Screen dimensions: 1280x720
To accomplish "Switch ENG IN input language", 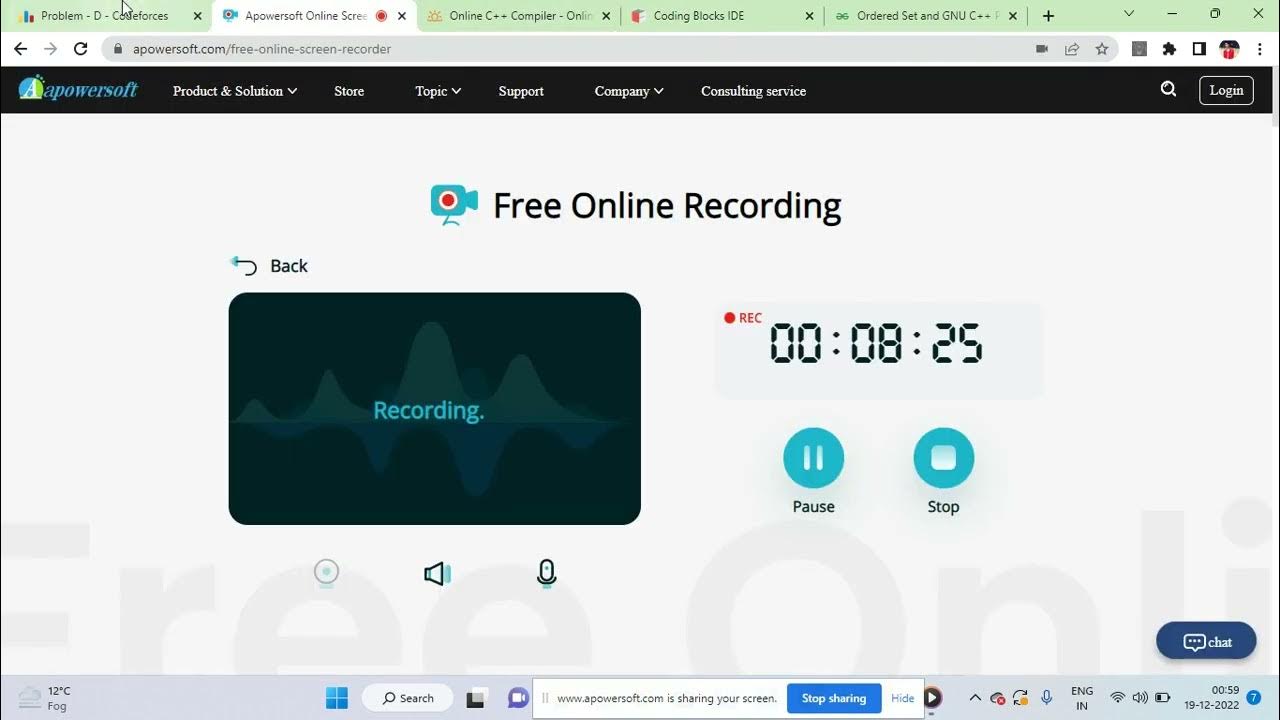I will click(x=1081, y=698).
